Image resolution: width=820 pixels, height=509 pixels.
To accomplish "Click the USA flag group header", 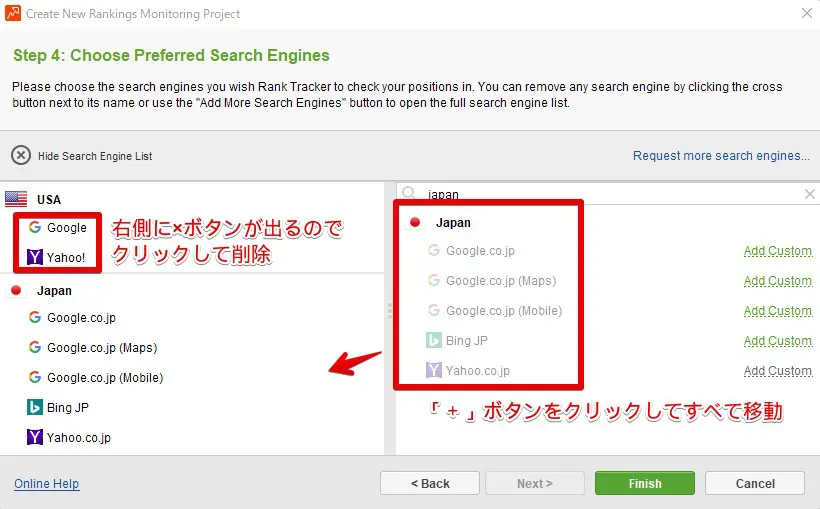I will click(17, 199).
